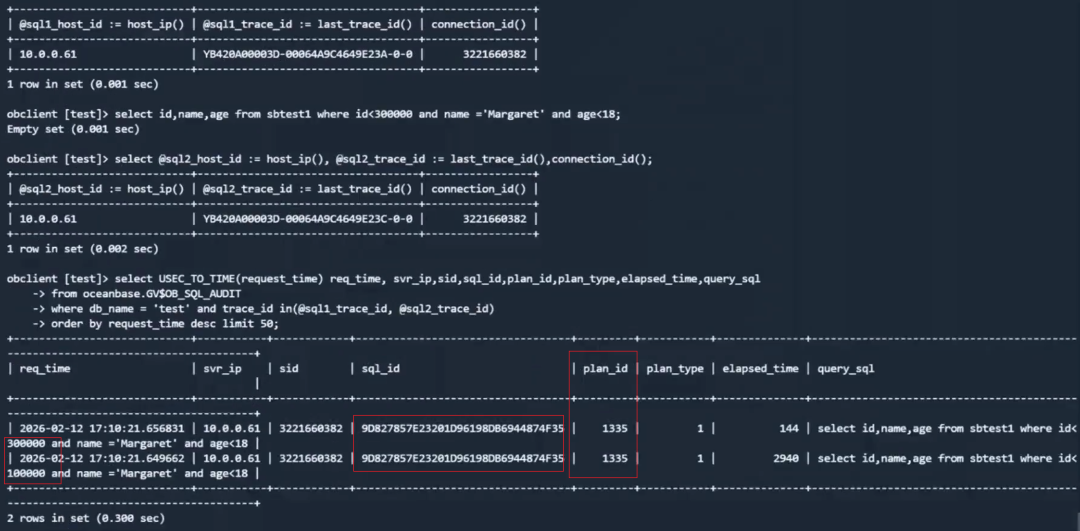This screenshot has width=1080, height=531.
Task: Click host IP 10.0.0.61 under @sql2_host_id
Action: point(48,219)
